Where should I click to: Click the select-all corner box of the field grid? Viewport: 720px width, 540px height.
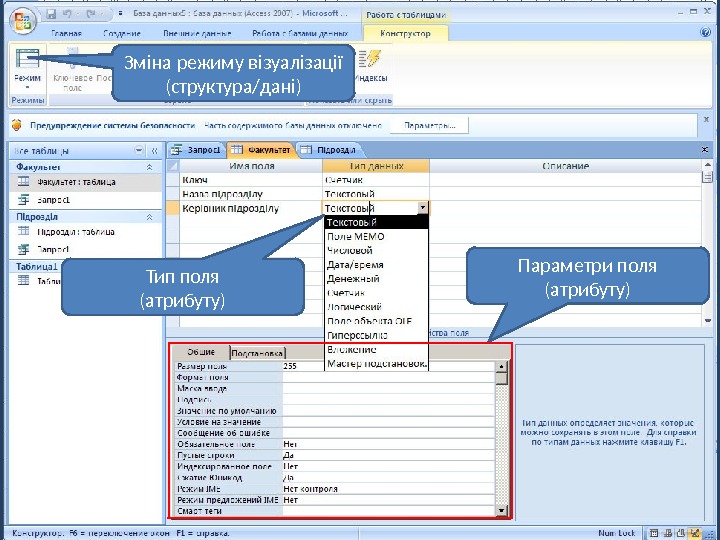172,166
